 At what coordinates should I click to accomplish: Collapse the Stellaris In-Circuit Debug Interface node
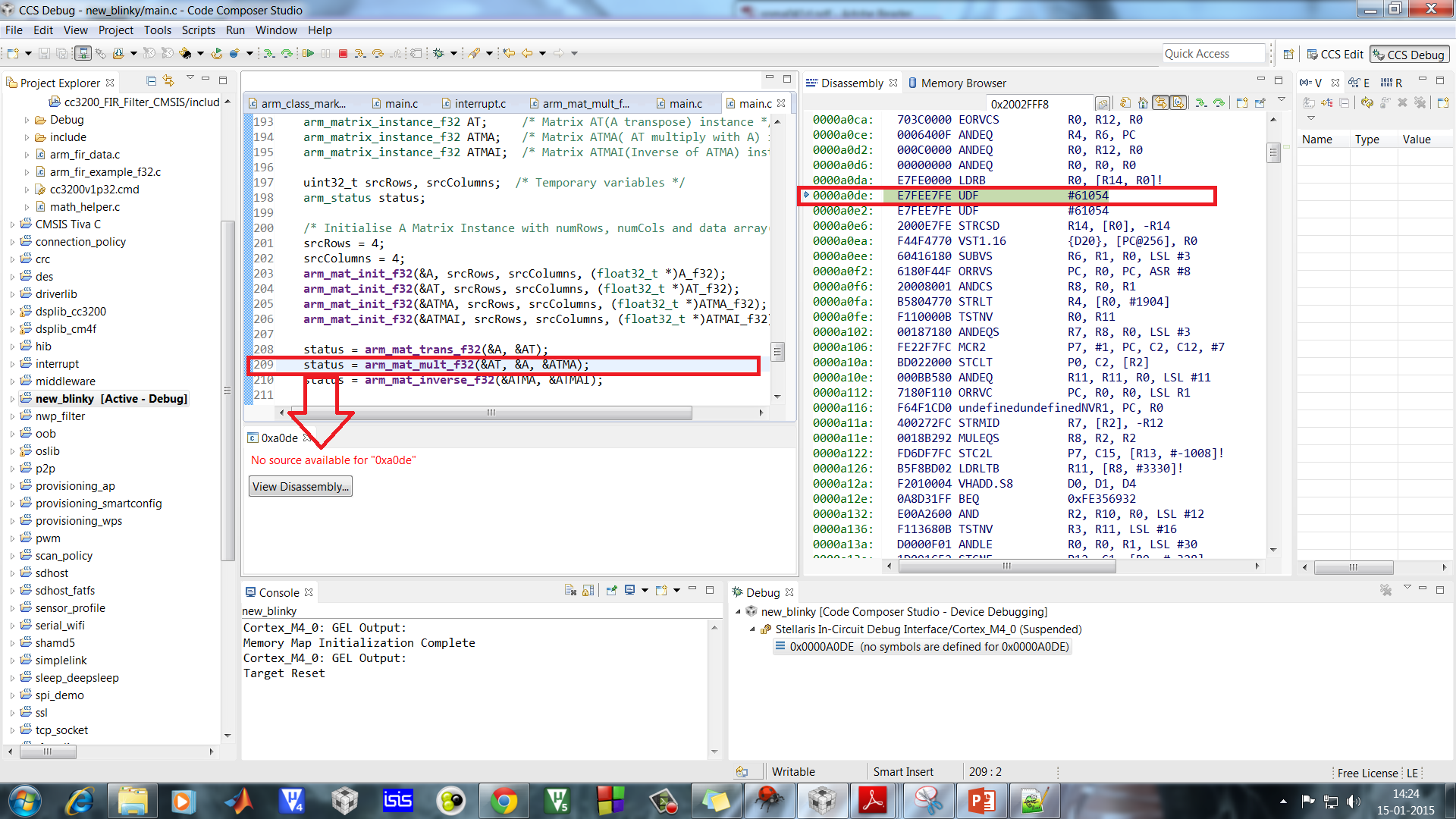click(753, 629)
